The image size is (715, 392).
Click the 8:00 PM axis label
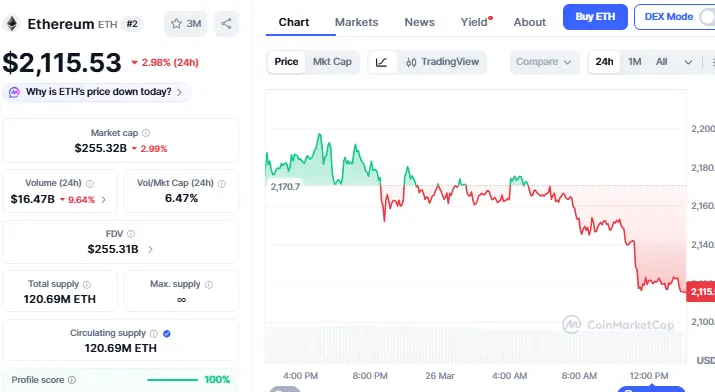(x=370, y=376)
